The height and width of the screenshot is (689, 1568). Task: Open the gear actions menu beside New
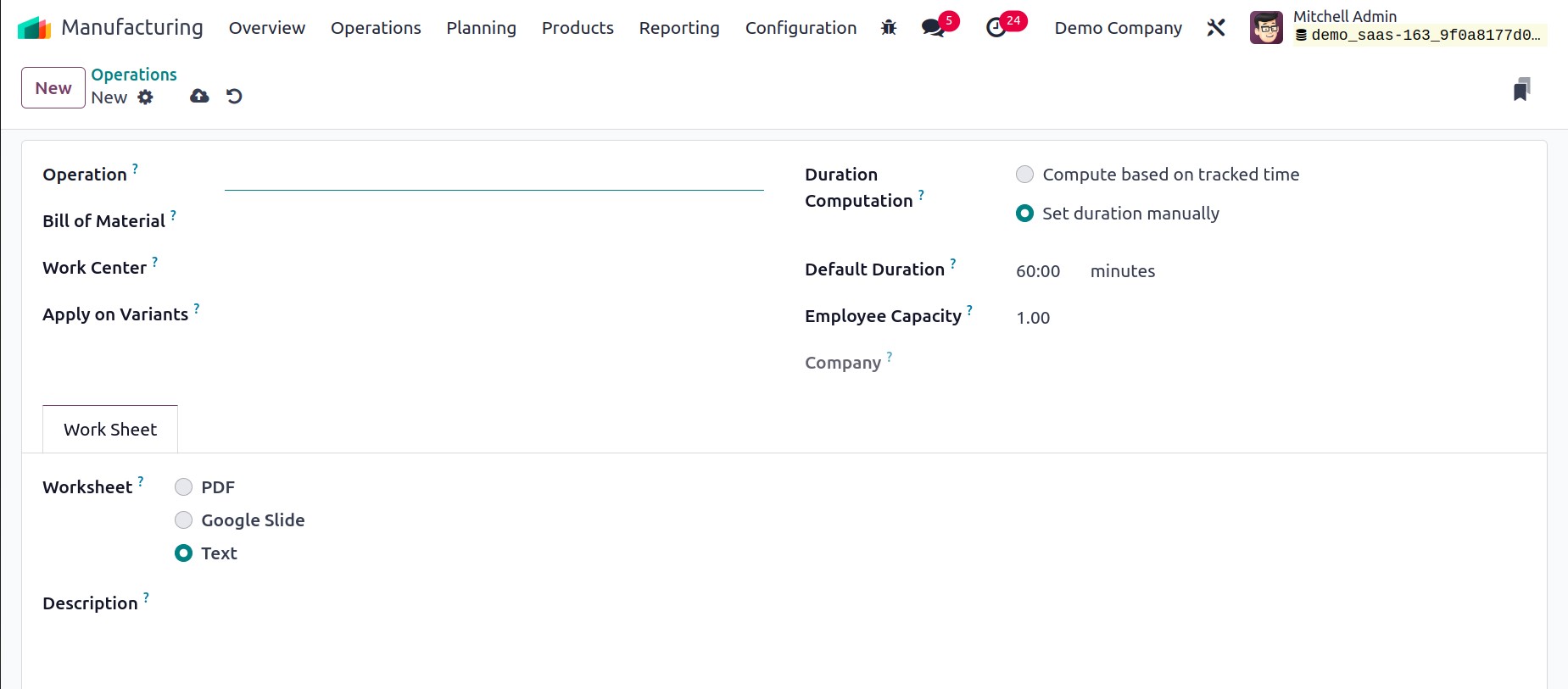(x=146, y=97)
